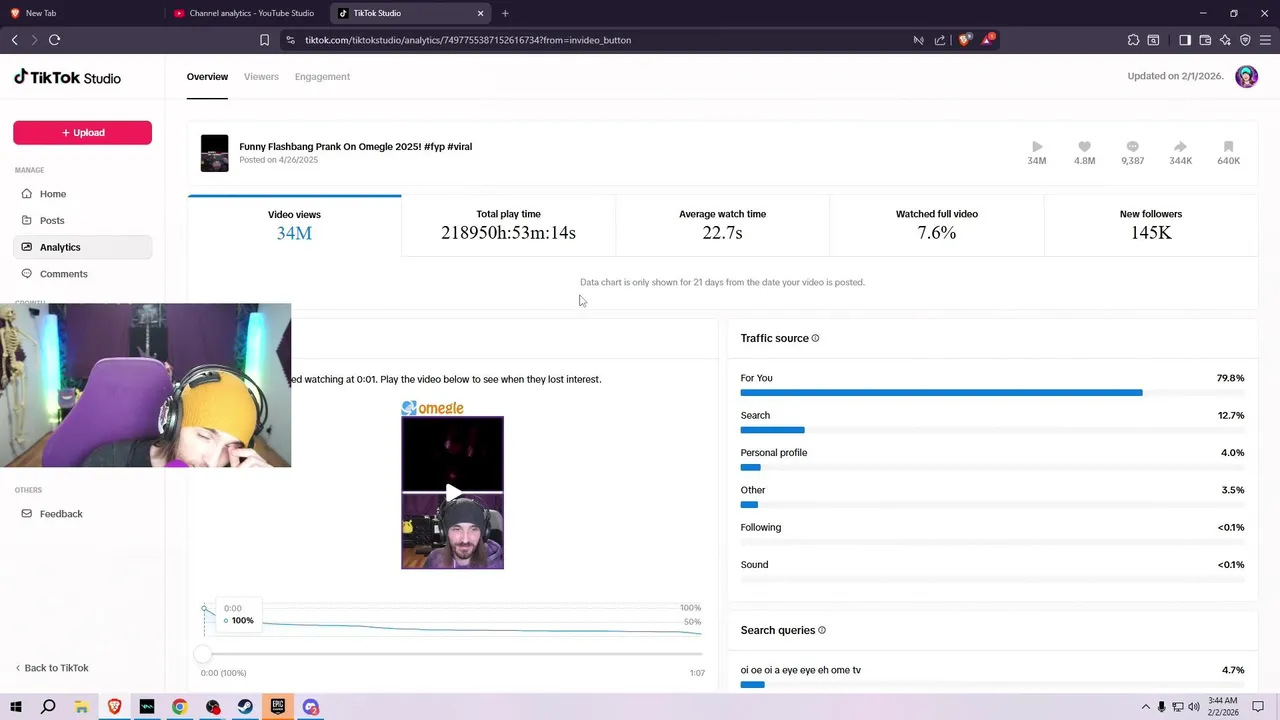Switch to the Channel analytics YouTube Studio tab
1280x720 pixels.
(x=246, y=13)
